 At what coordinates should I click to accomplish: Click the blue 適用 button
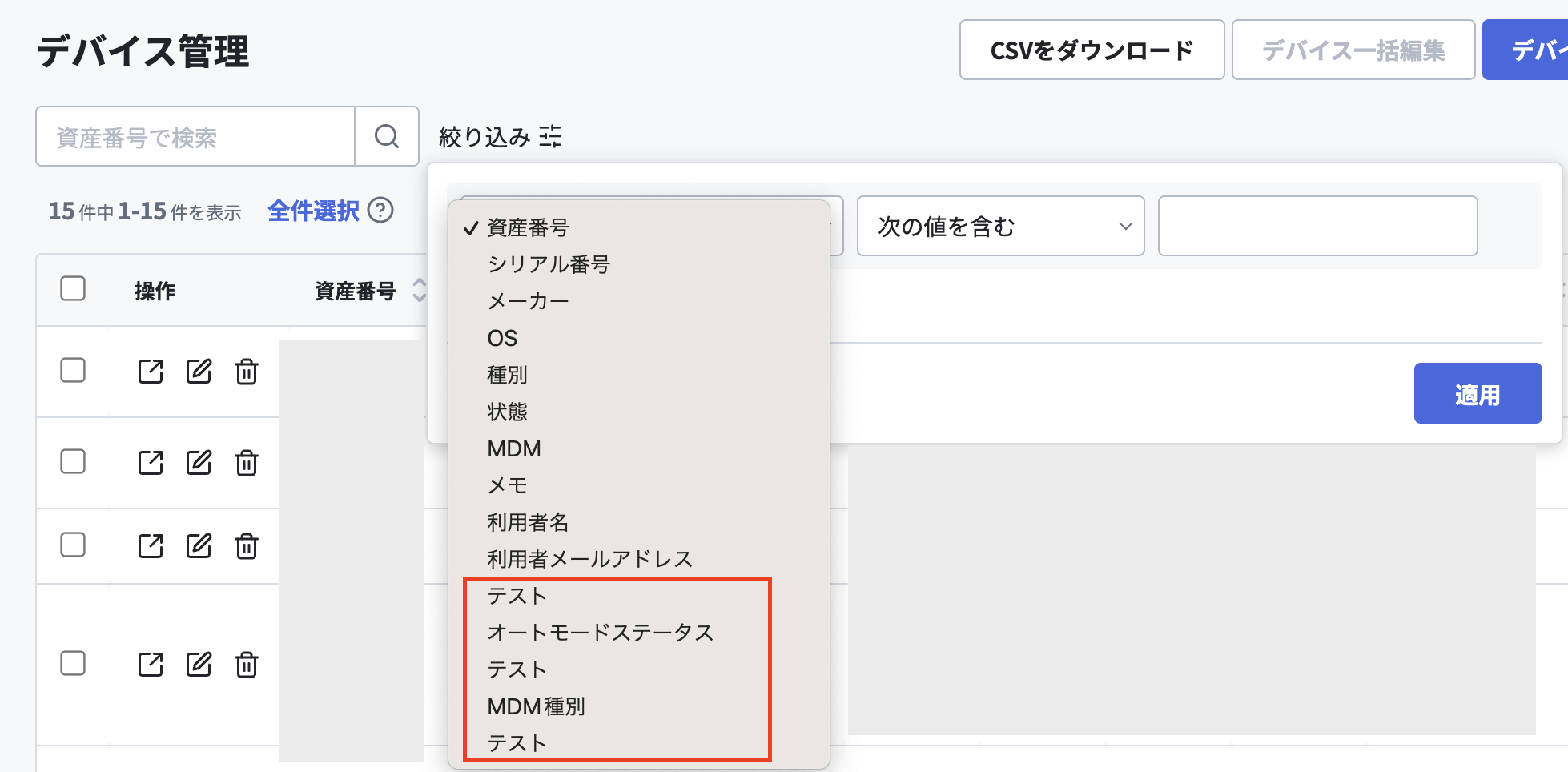pos(1478,393)
